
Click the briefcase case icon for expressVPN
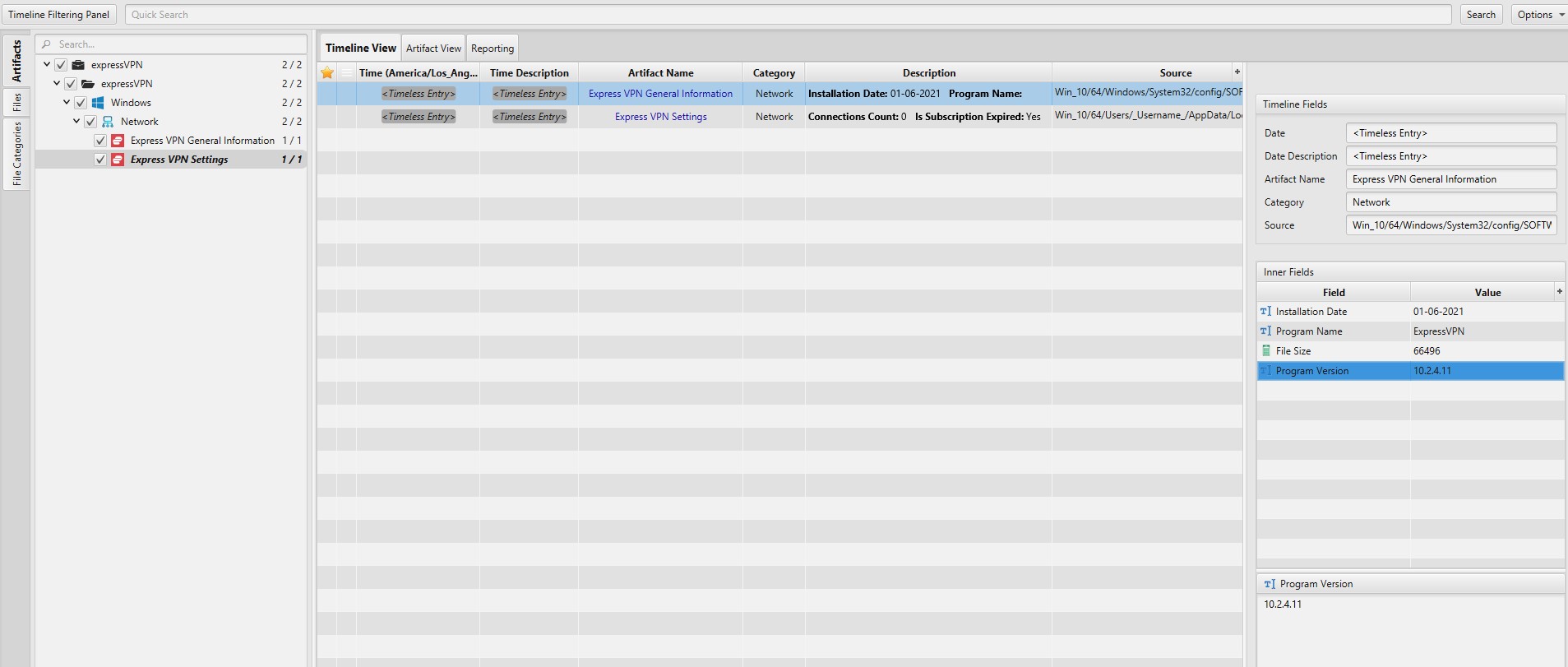tap(78, 64)
